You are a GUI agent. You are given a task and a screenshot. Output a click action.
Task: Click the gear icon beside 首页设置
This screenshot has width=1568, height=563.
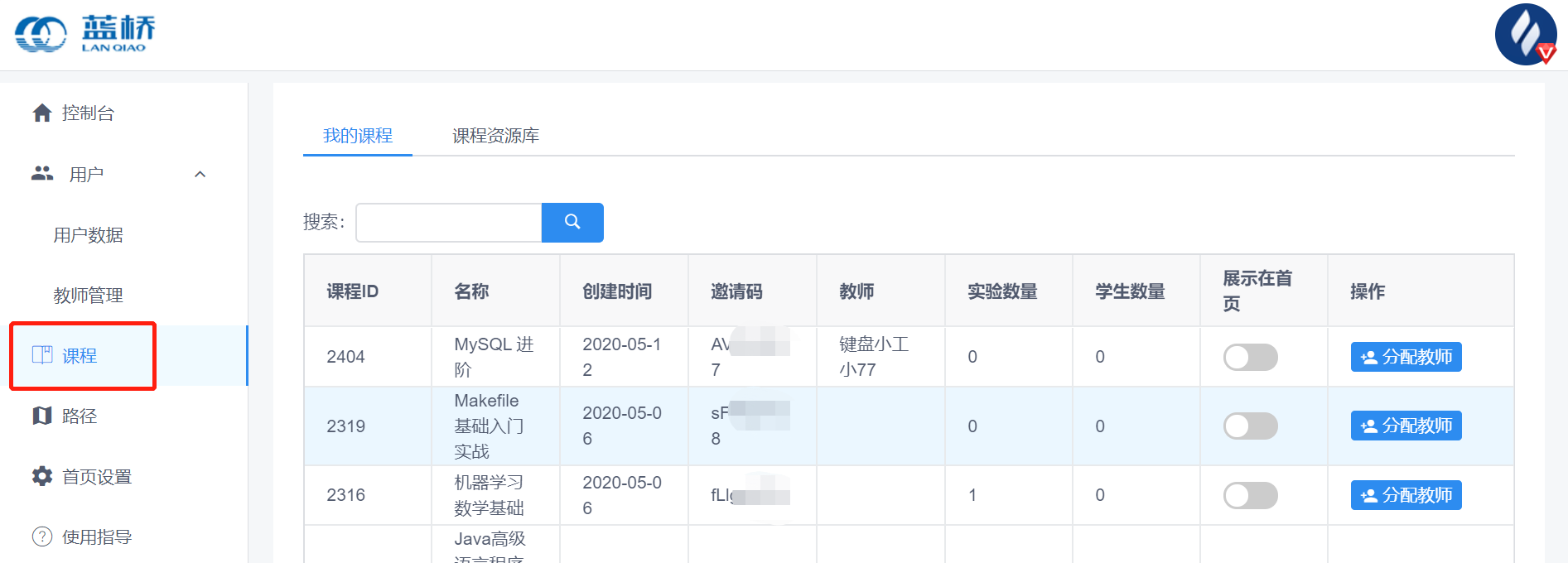click(42, 476)
